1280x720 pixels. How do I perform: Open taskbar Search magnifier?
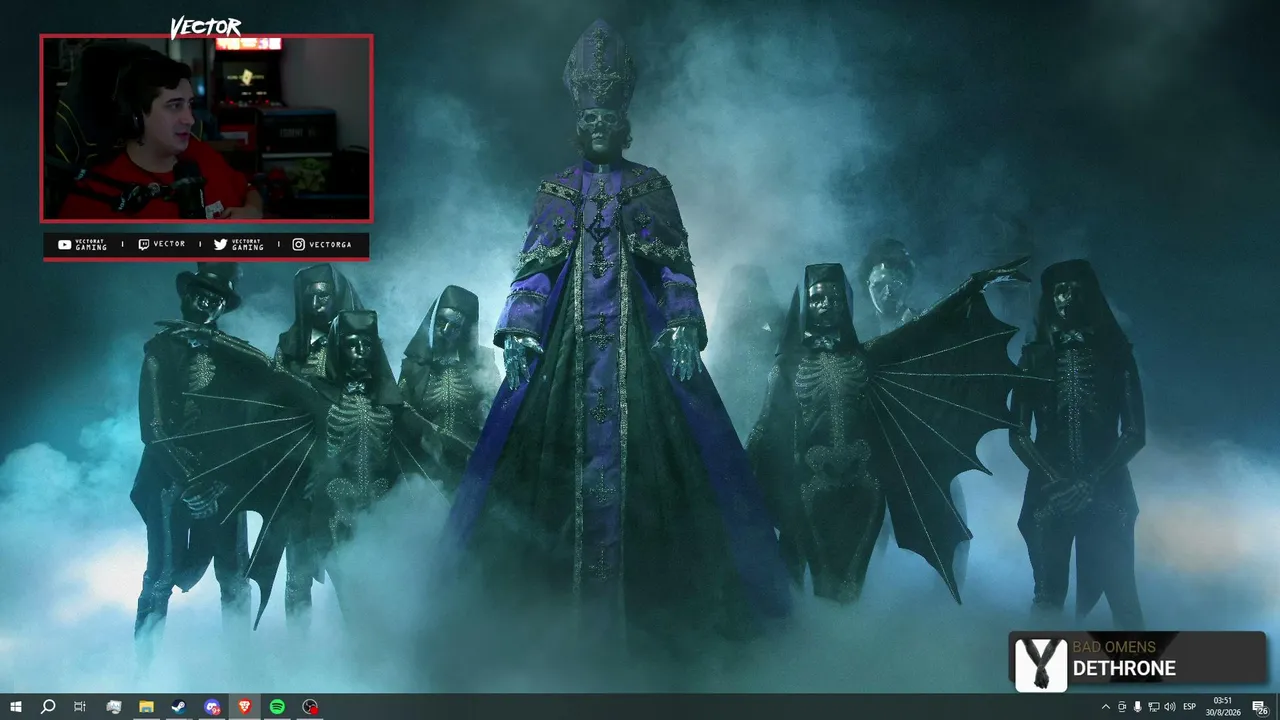pos(47,707)
